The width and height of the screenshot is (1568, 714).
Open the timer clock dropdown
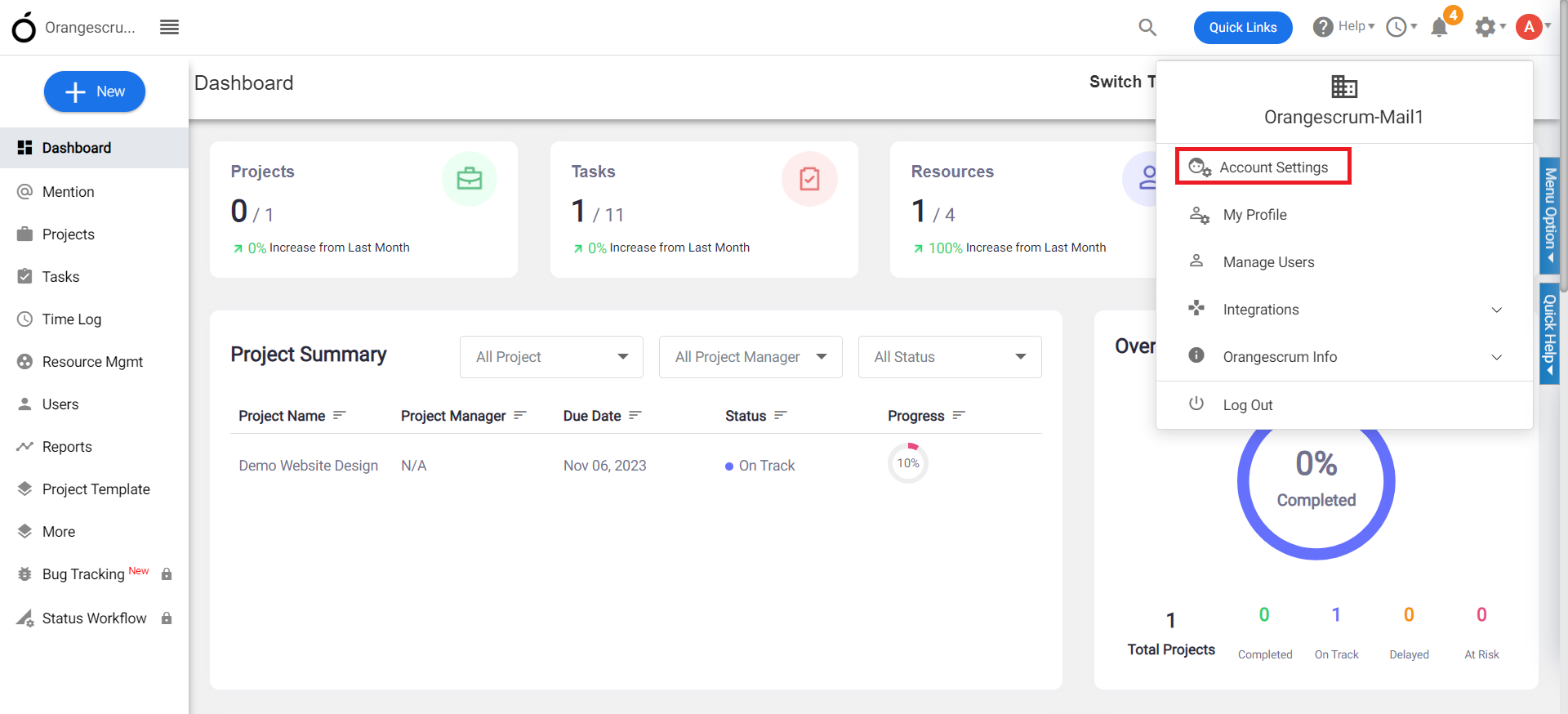1401,27
